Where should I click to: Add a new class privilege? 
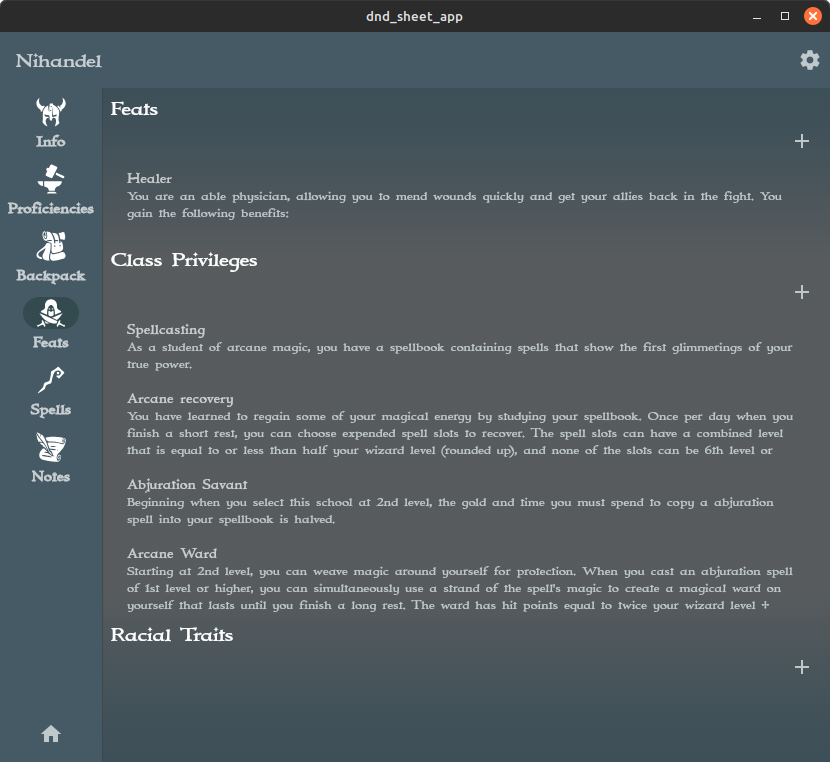tap(801, 292)
